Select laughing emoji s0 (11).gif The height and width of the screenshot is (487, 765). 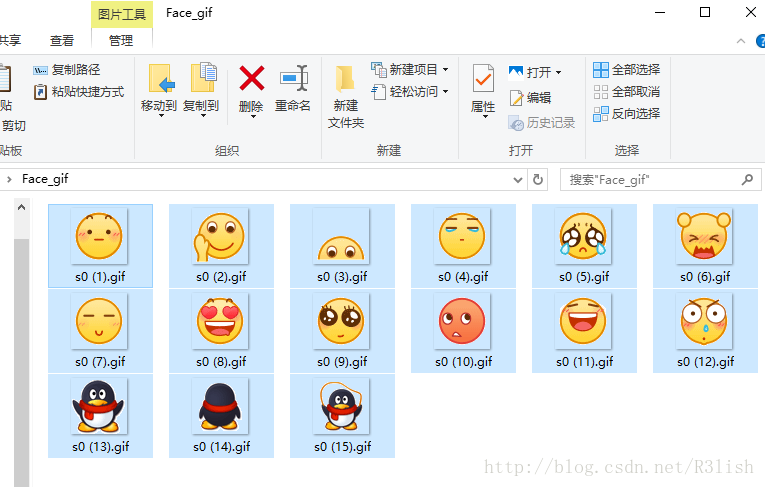[584, 331]
